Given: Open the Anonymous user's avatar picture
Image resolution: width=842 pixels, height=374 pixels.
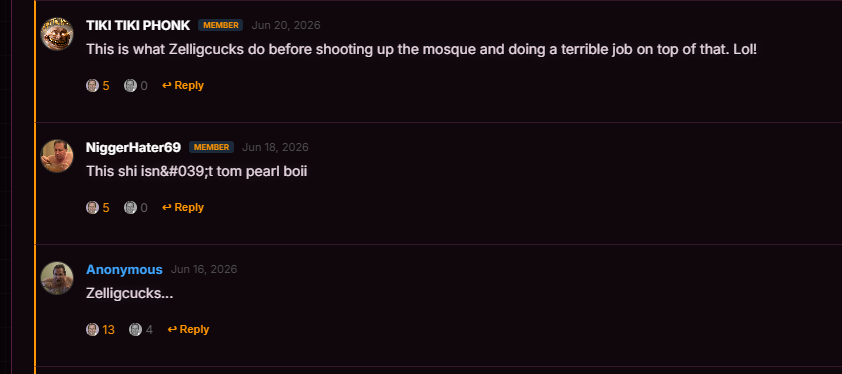Looking at the screenshot, I should click(57, 278).
